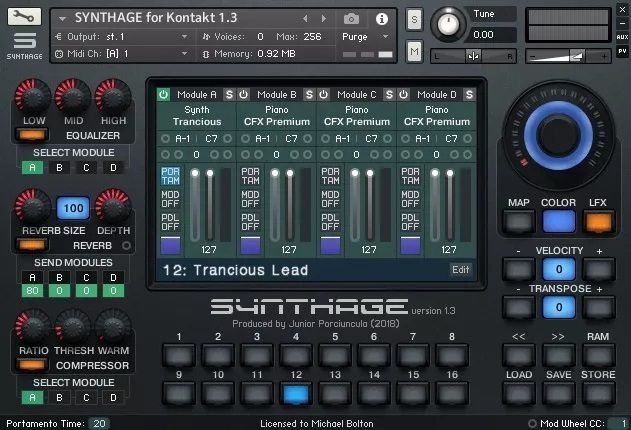The width and height of the screenshot is (631, 430).
Task: Click the camera snapshot icon
Action: (351, 19)
